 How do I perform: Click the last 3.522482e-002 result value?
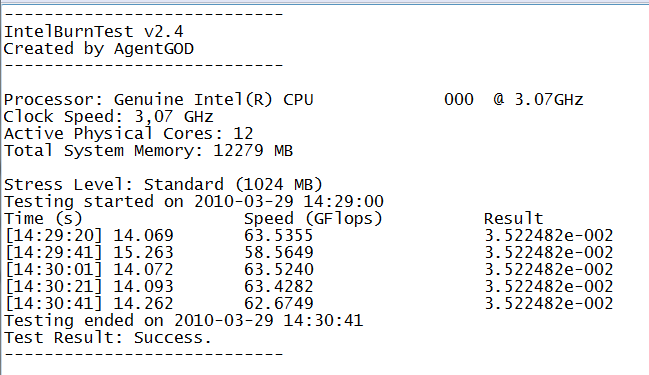point(548,303)
